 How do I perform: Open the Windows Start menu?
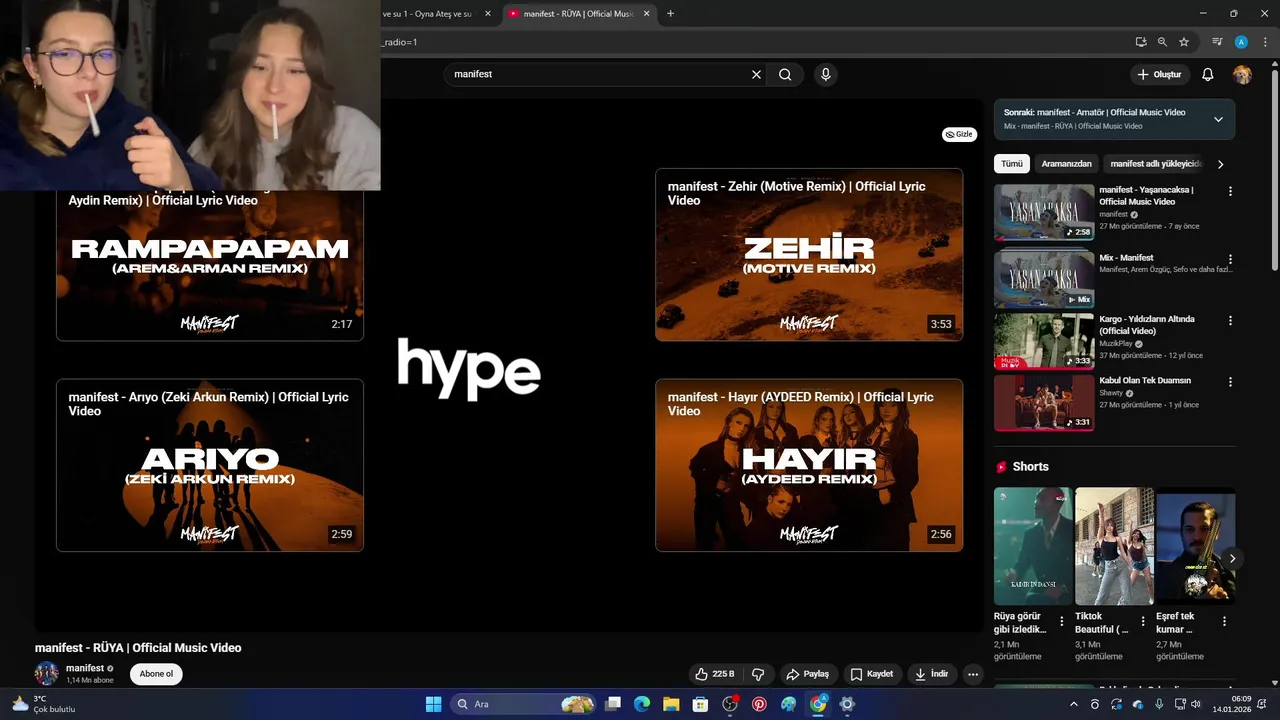coord(433,704)
